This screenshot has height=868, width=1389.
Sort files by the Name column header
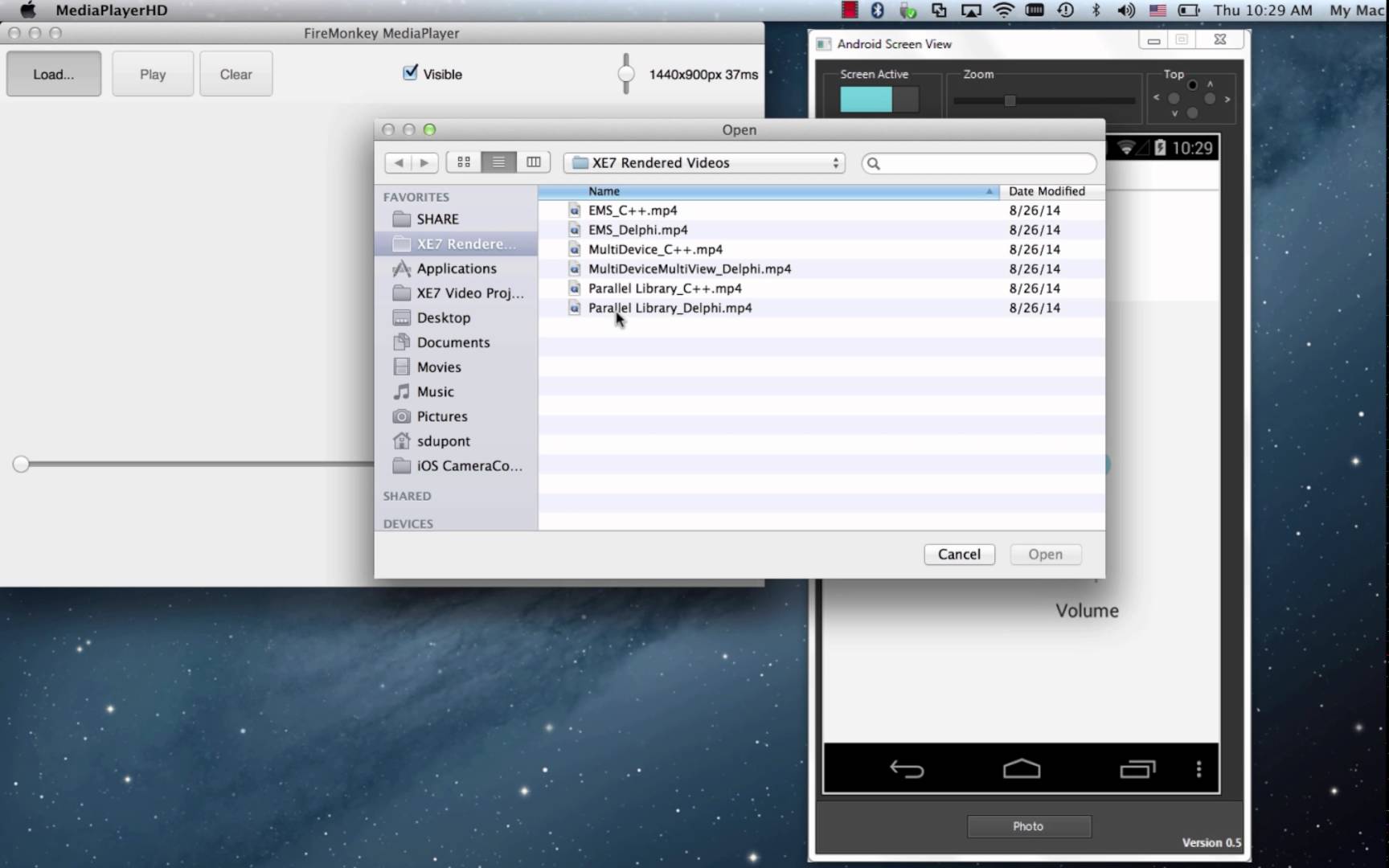(x=768, y=191)
